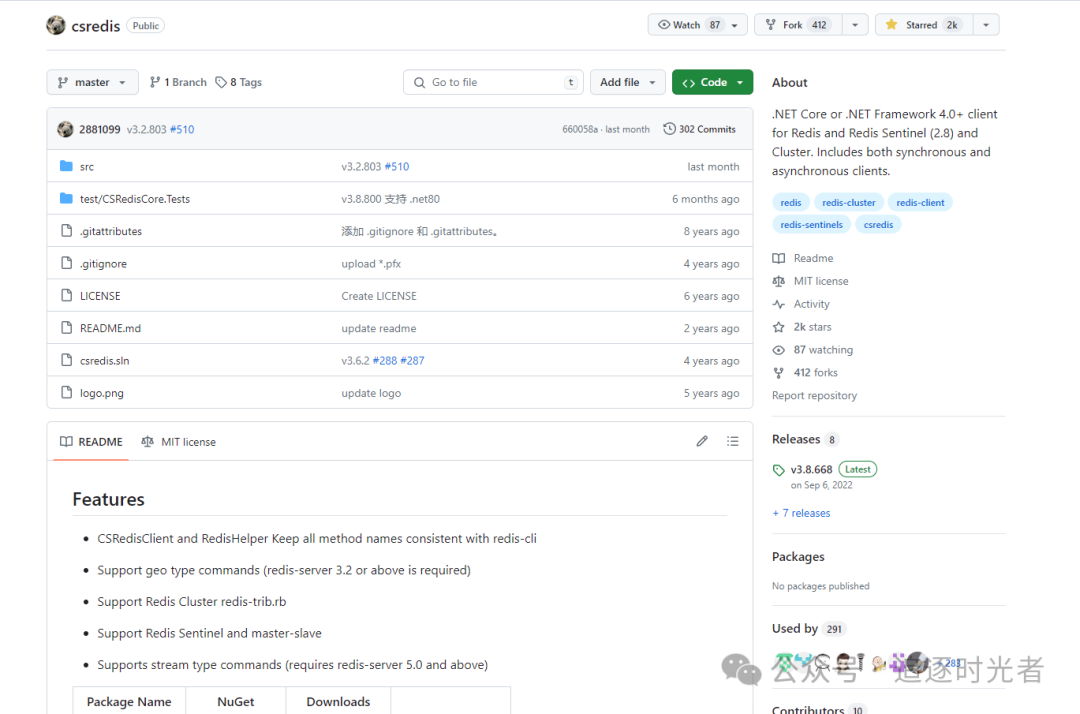1080x714 pixels.
Task: Click the csredis topic tag
Action: (878, 224)
